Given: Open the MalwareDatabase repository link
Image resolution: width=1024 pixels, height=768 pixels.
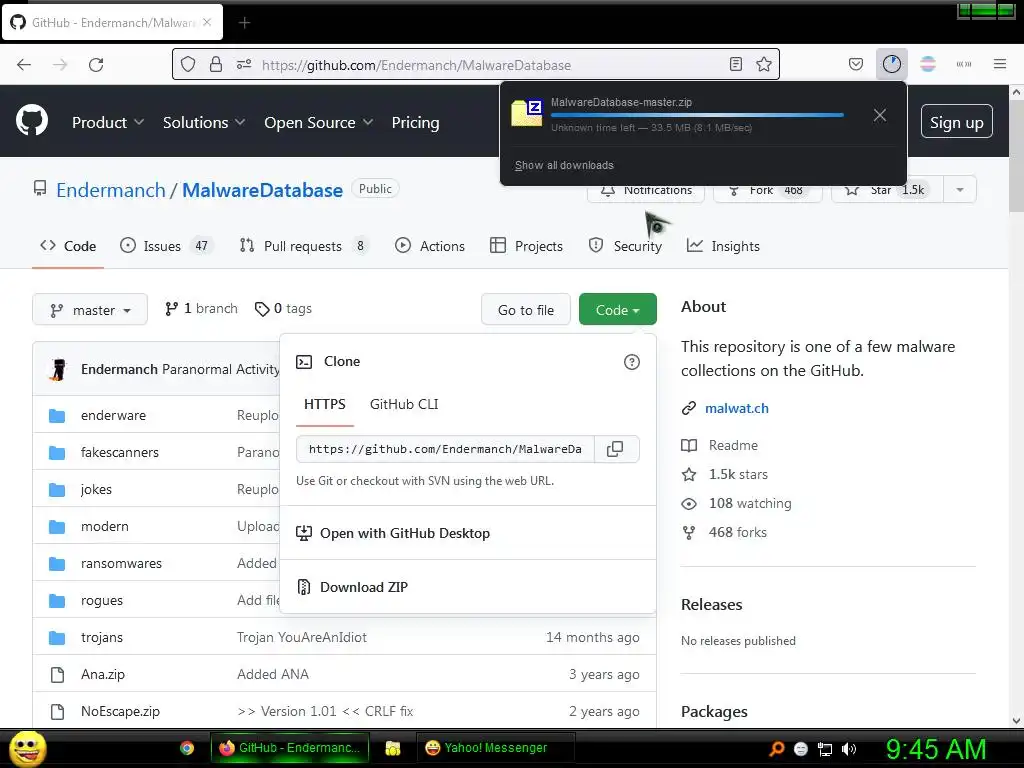Looking at the screenshot, I should [x=263, y=190].
